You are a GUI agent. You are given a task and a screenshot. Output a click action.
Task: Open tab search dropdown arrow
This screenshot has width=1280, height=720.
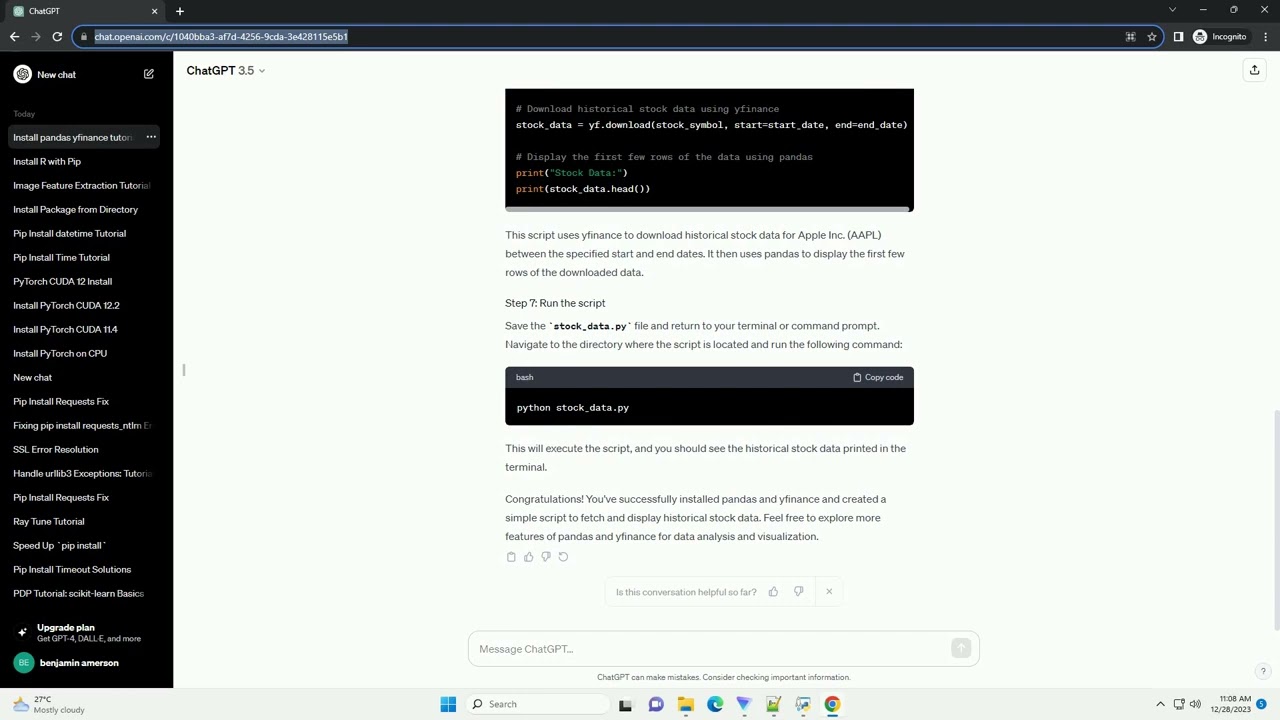[x=1172, y=10]
